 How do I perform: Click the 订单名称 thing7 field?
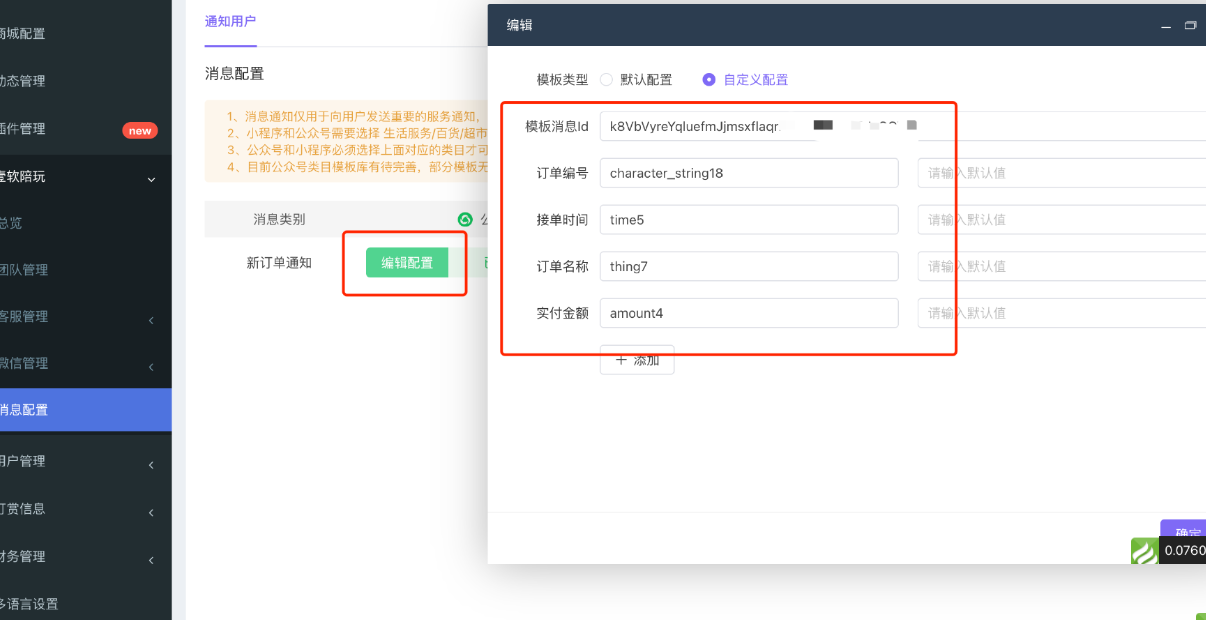pos(749,266)
